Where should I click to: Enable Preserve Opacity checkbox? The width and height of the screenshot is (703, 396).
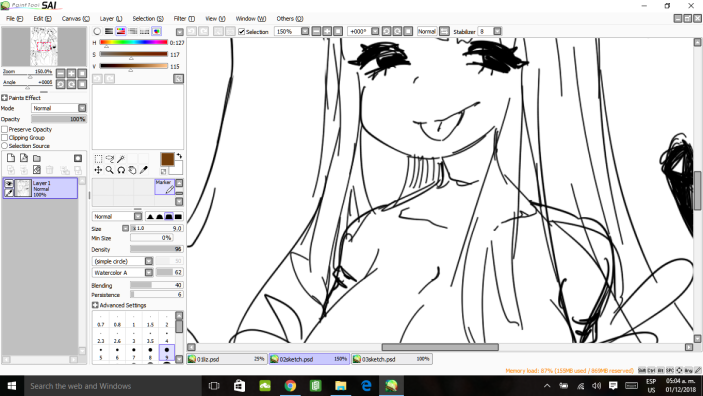[x=4, y=130]
